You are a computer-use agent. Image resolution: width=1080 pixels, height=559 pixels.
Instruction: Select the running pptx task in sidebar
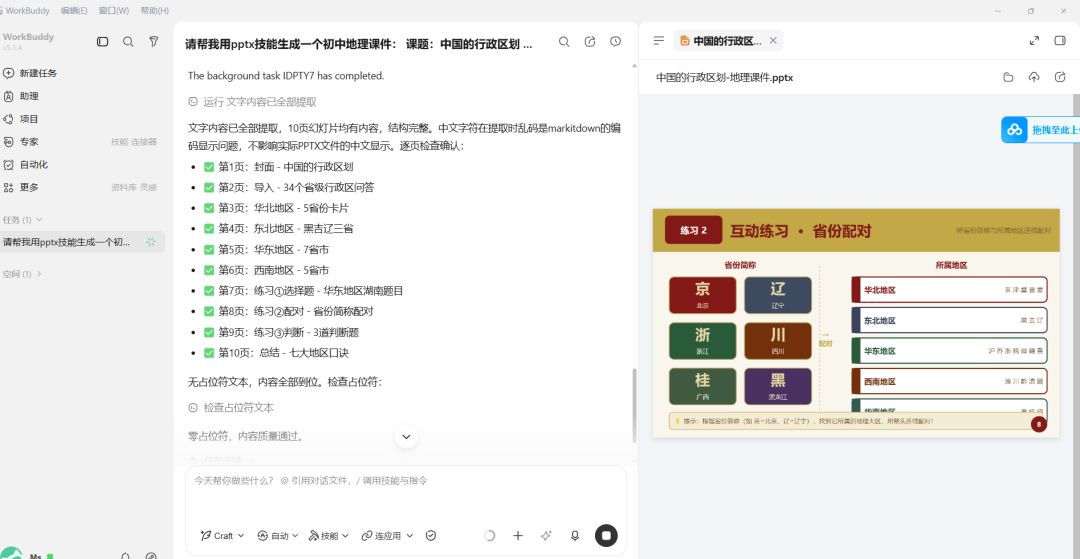tap(83, 242)
